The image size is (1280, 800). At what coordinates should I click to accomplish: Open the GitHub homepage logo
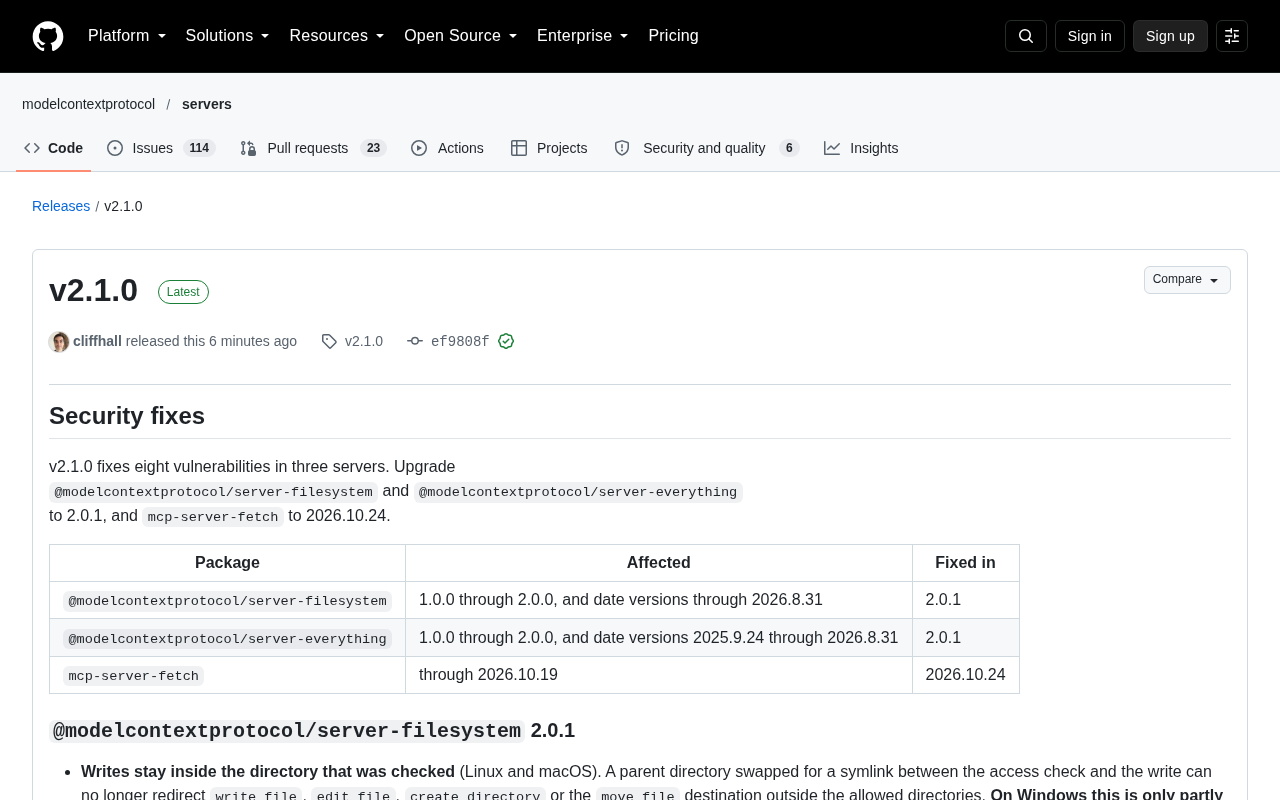coord(48,36)
